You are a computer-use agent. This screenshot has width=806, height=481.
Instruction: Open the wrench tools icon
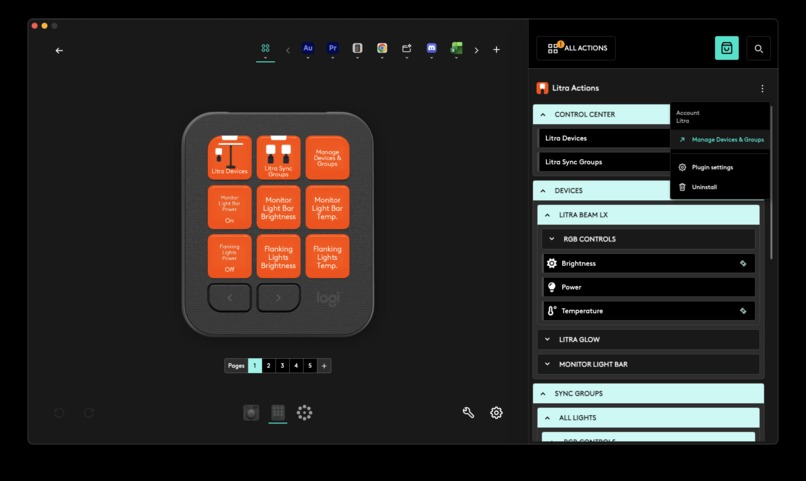coord(468,412)
